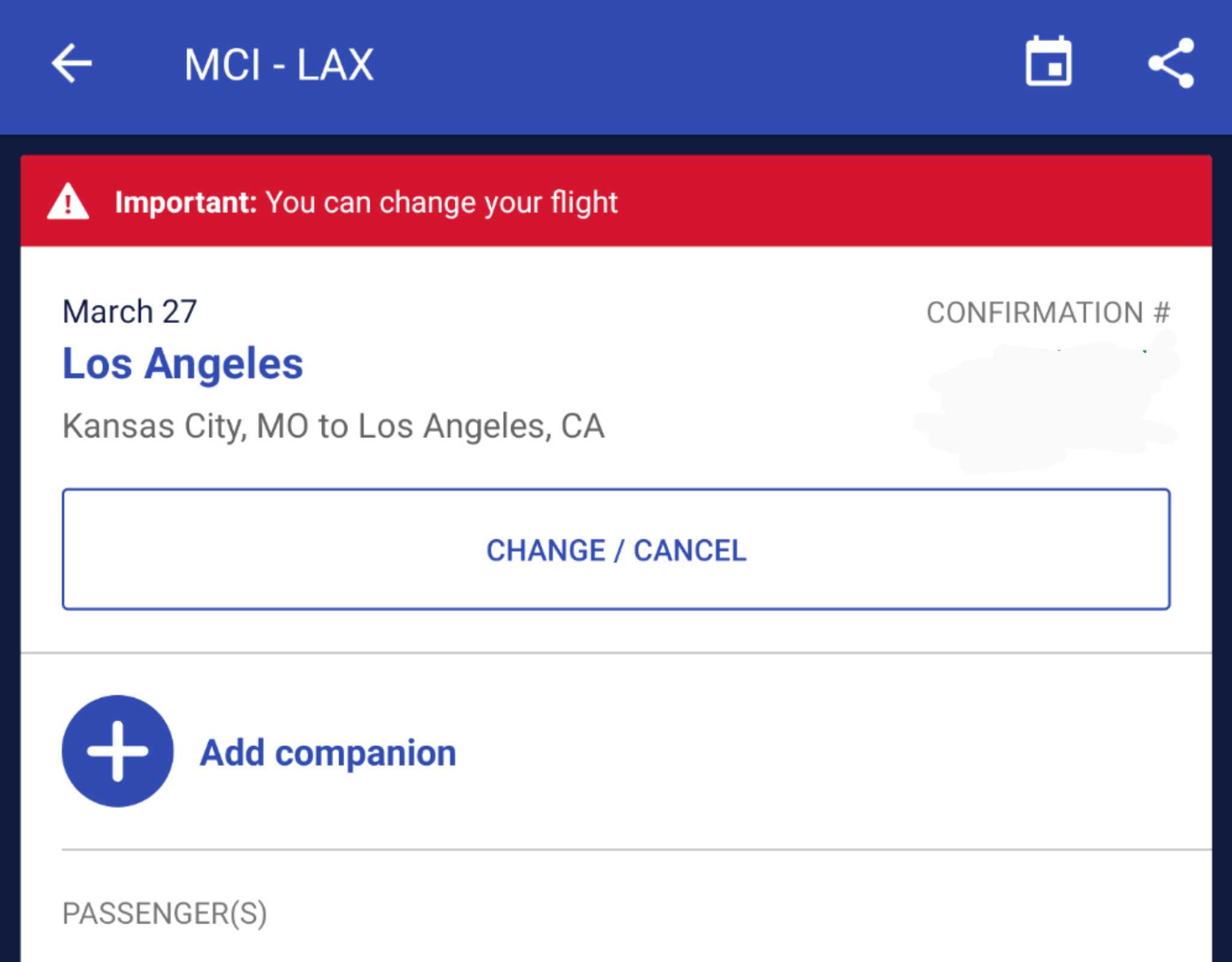
Task: Open the CHANGE / CANCEL button
Action: point(616,549)
